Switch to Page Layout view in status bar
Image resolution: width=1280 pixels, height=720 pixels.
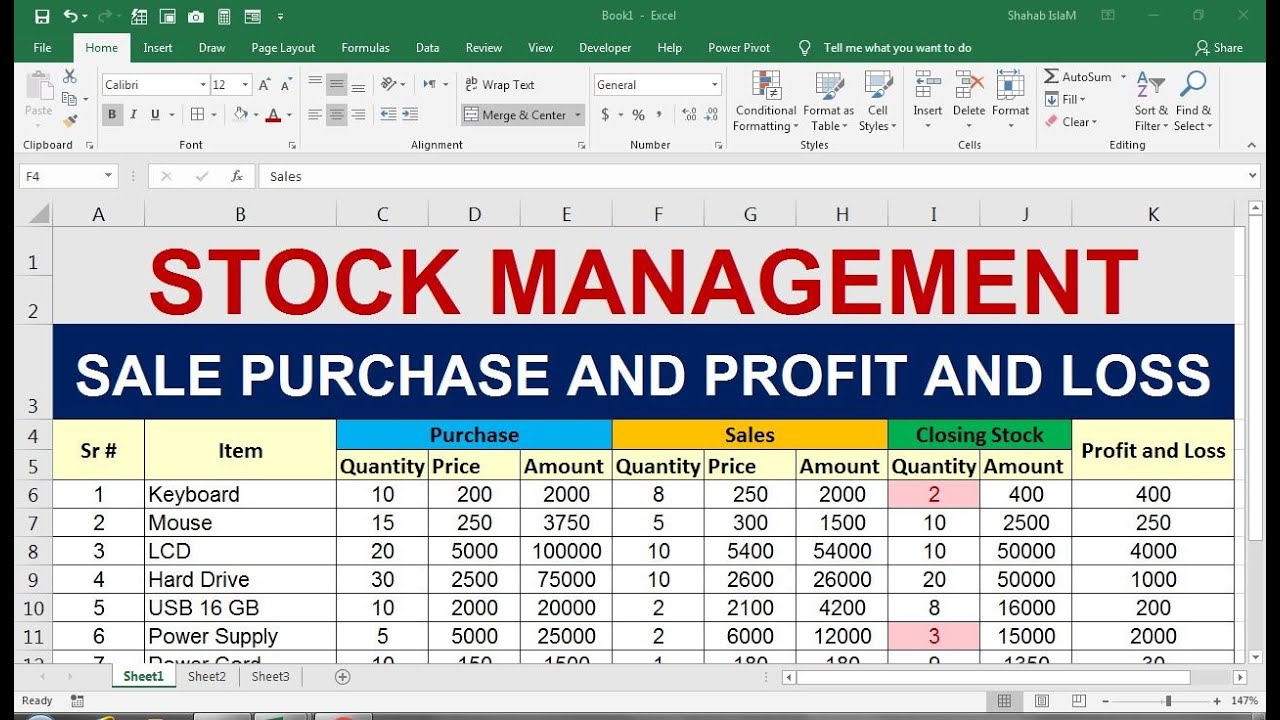pos(1040,701)
